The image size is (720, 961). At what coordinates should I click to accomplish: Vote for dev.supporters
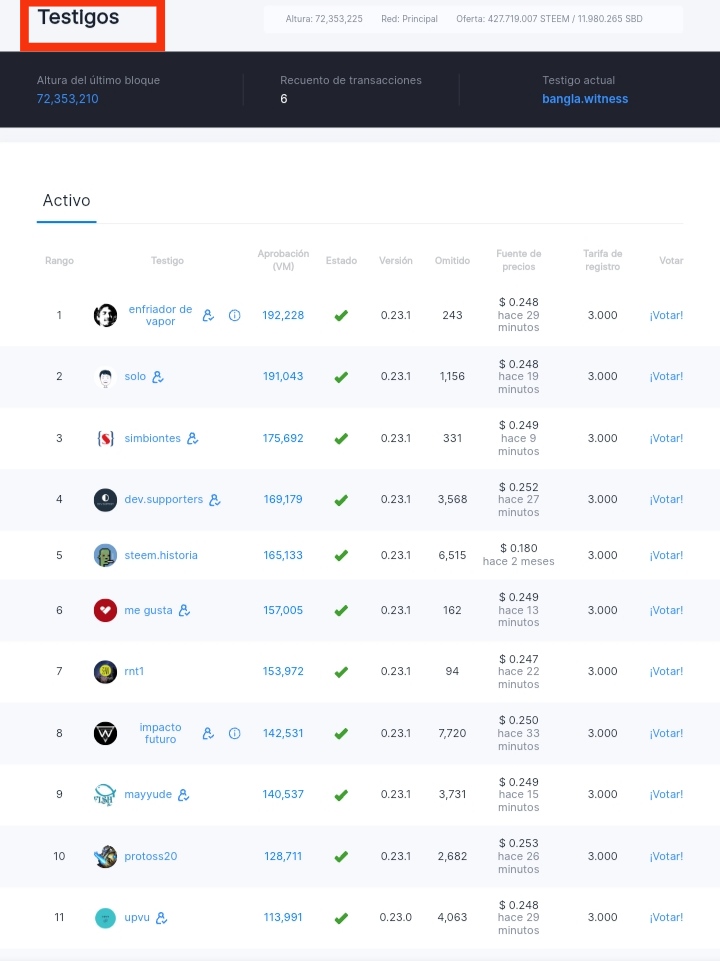pyautogui.click(x=666, y=499)
